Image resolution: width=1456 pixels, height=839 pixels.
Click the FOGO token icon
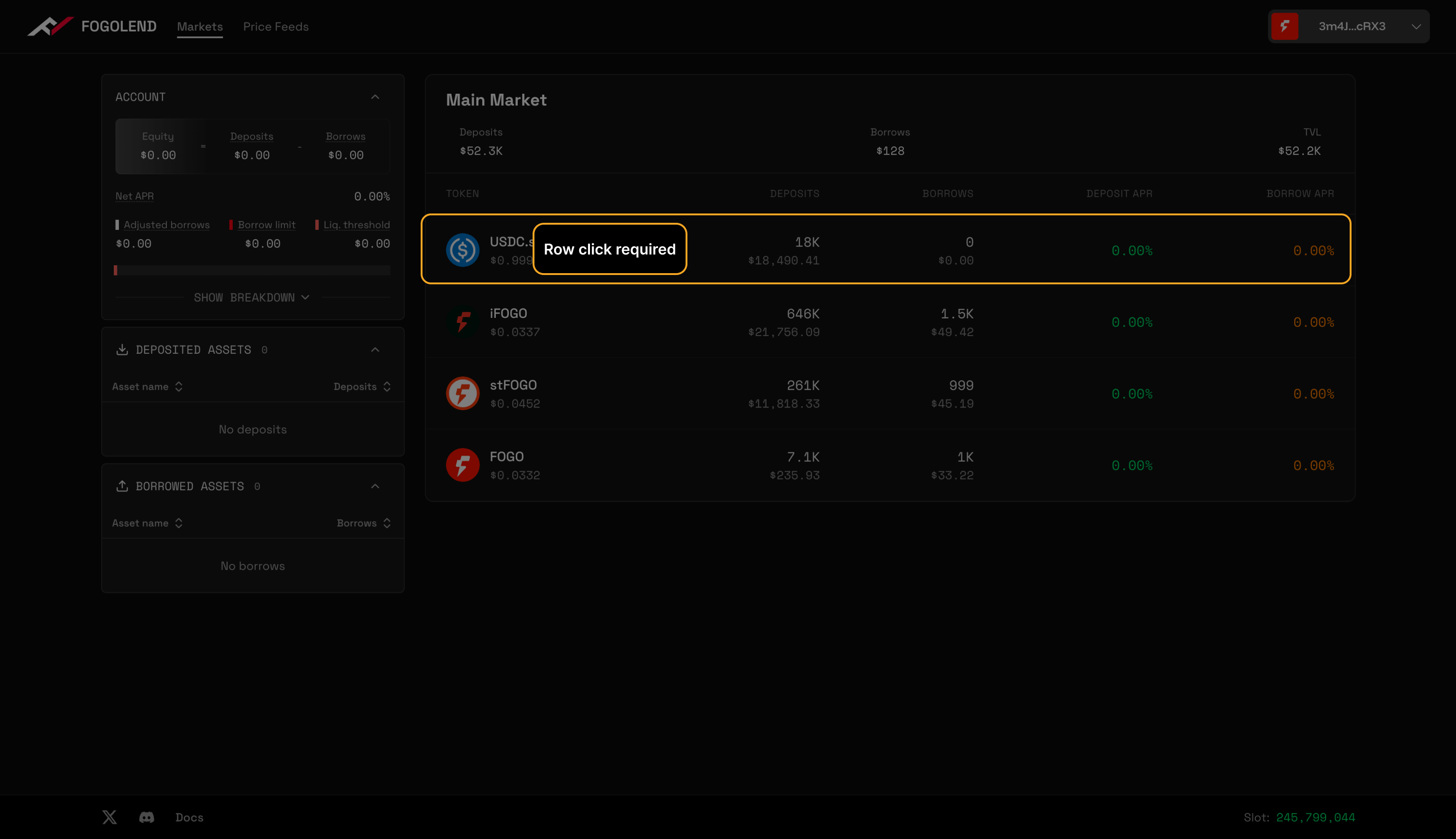tap(462, 465)
